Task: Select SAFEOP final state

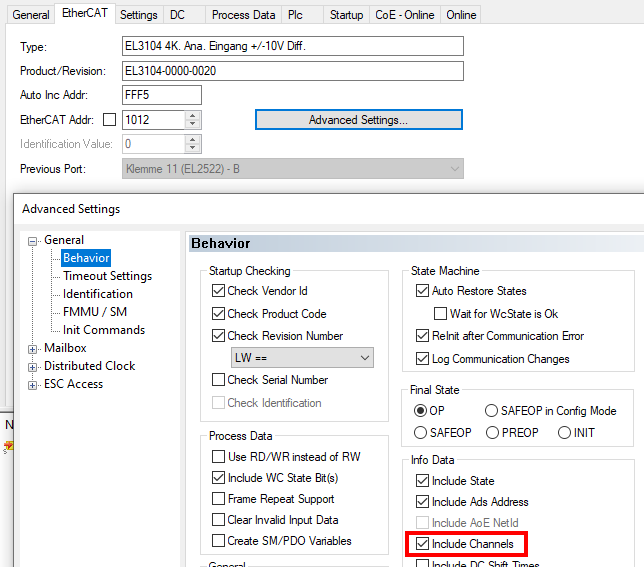Action: [x=420, y=432]
